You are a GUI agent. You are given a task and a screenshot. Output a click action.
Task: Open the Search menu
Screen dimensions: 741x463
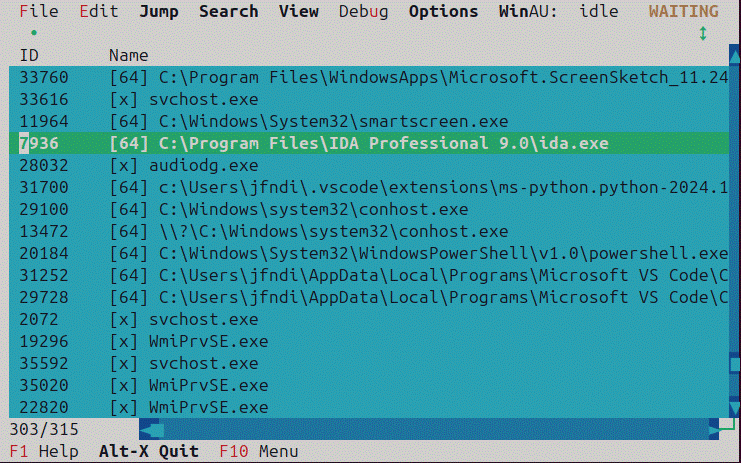228,12
